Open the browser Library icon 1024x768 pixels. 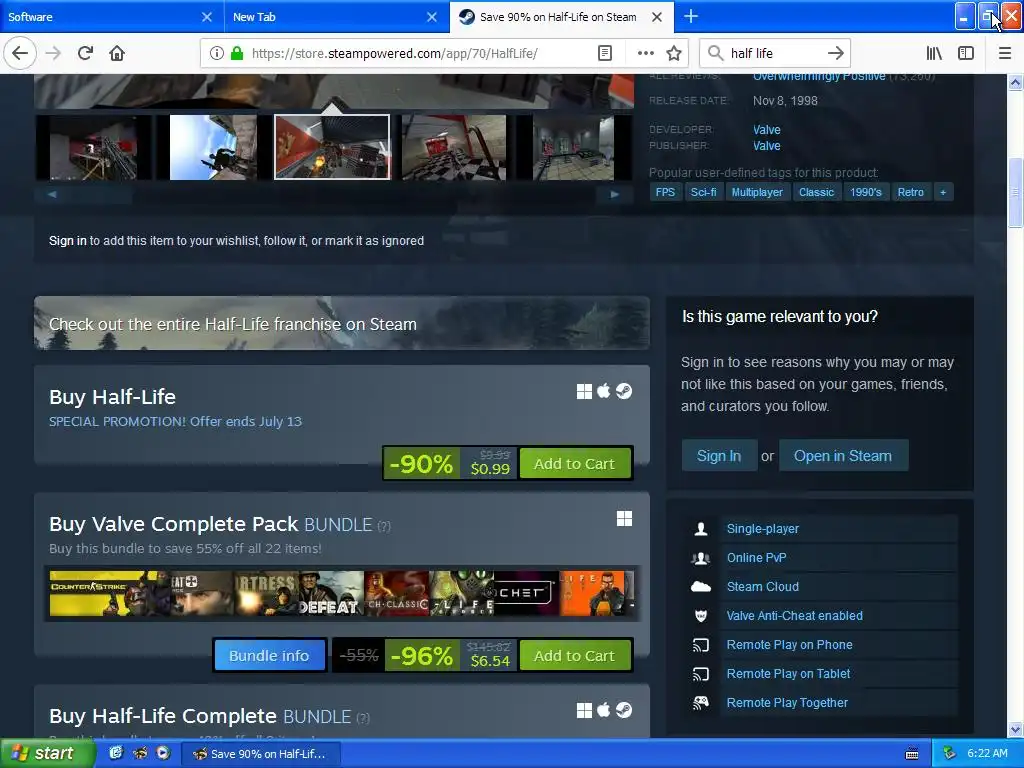934,53
